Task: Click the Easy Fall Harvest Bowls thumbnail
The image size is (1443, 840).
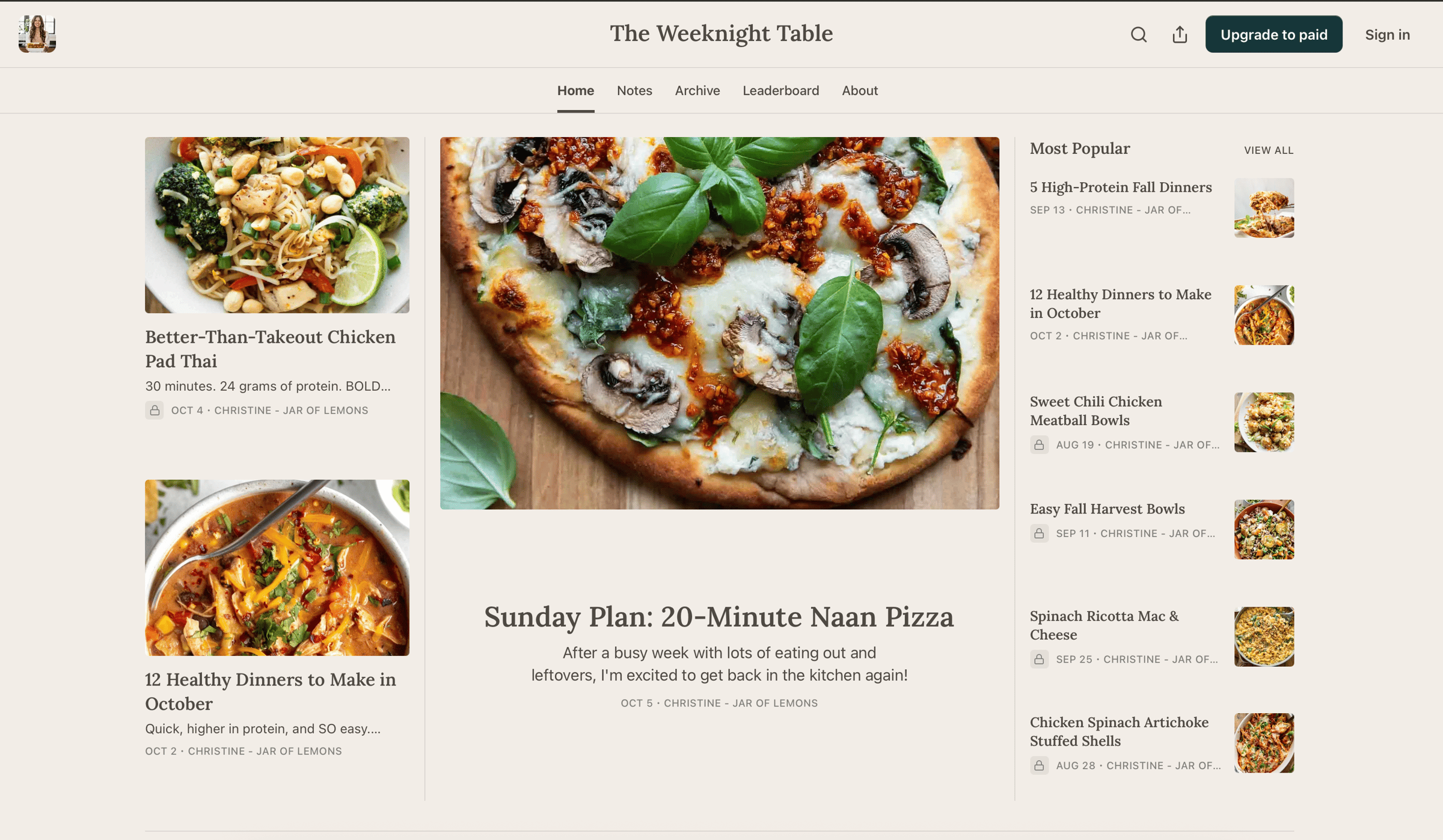Action: (x=1264, y=529)
